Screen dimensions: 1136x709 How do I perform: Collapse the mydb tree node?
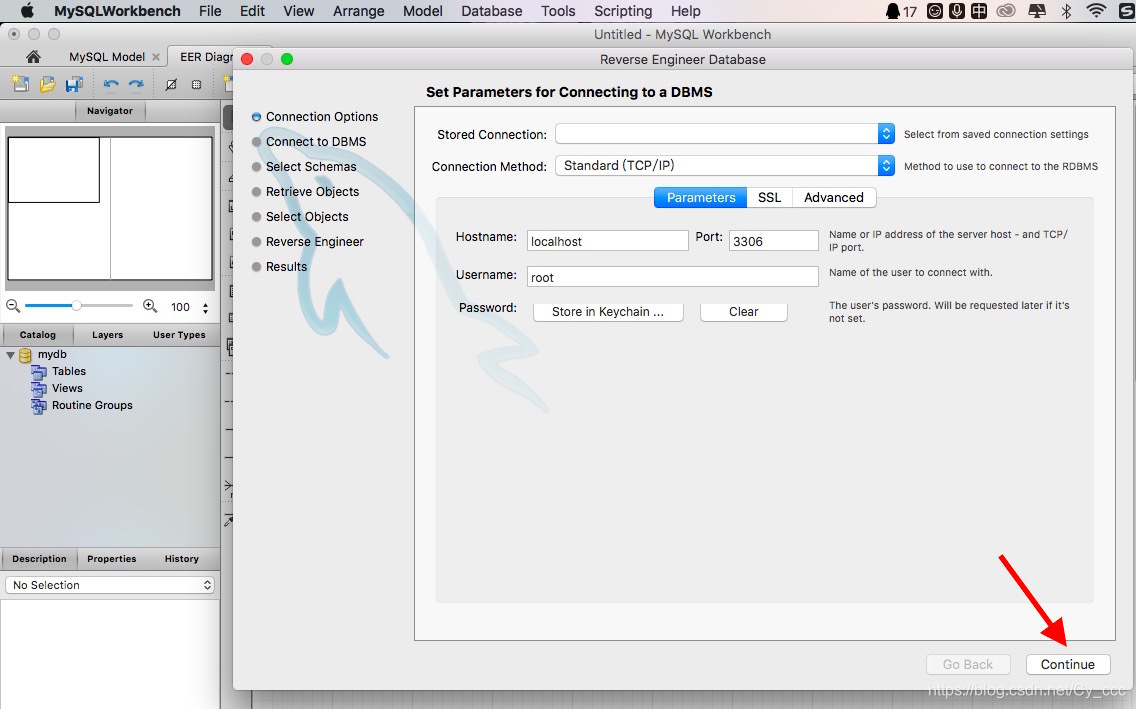coord(10,355)
